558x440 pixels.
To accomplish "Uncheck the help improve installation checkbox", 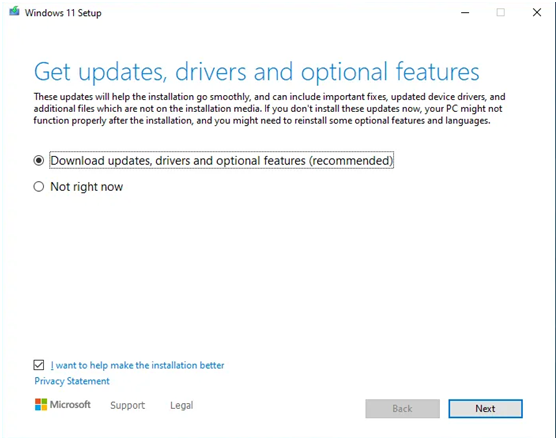I will [x=39, y=365].
